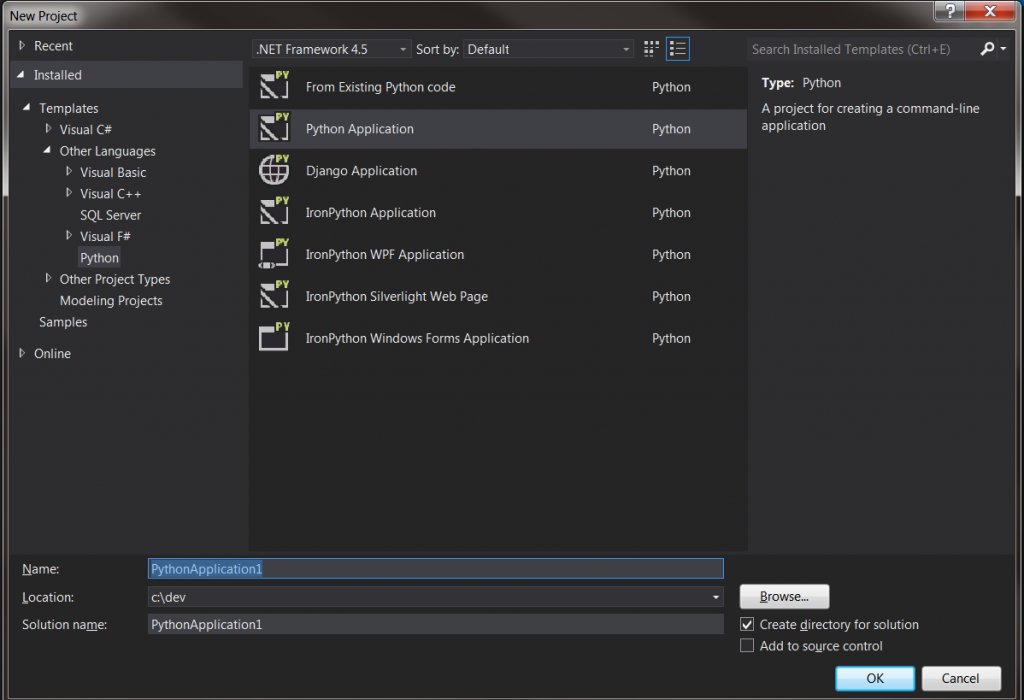Select Modeling Projects in the tree
The height and width of the screenshot is (700, 1024).
click(111, 300)
